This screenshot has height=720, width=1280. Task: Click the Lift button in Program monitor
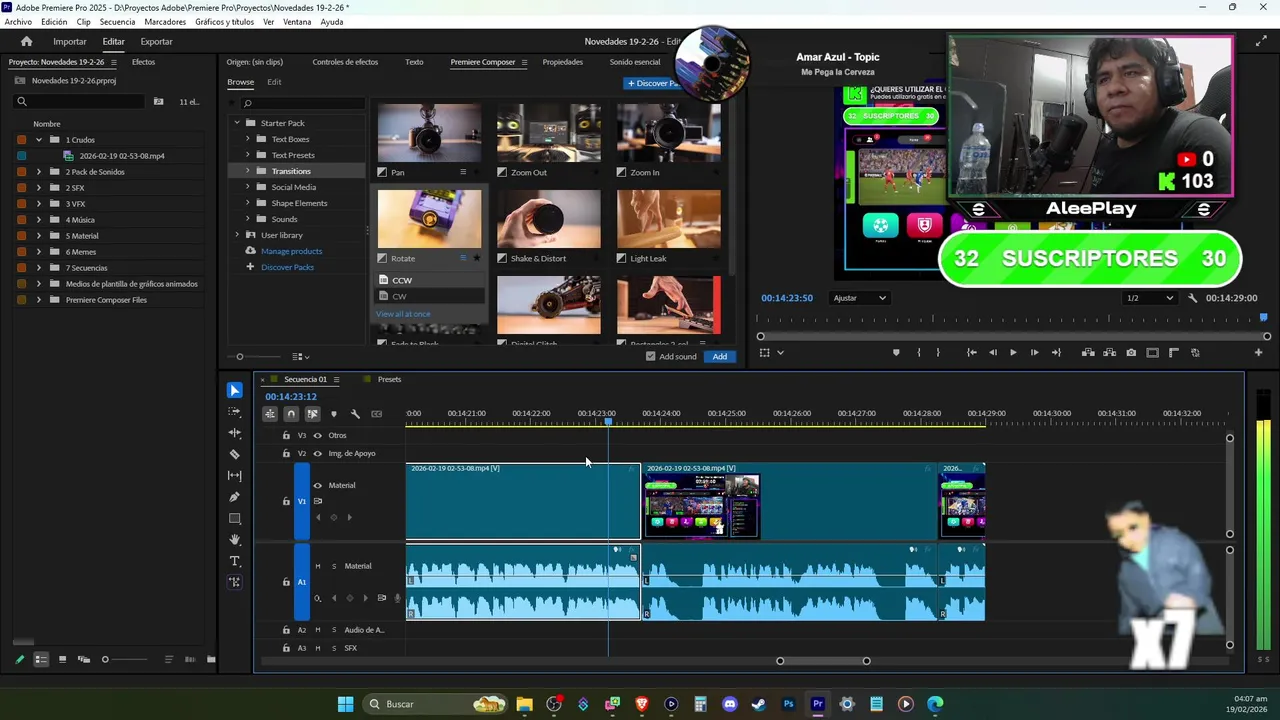coord(1088,352)
